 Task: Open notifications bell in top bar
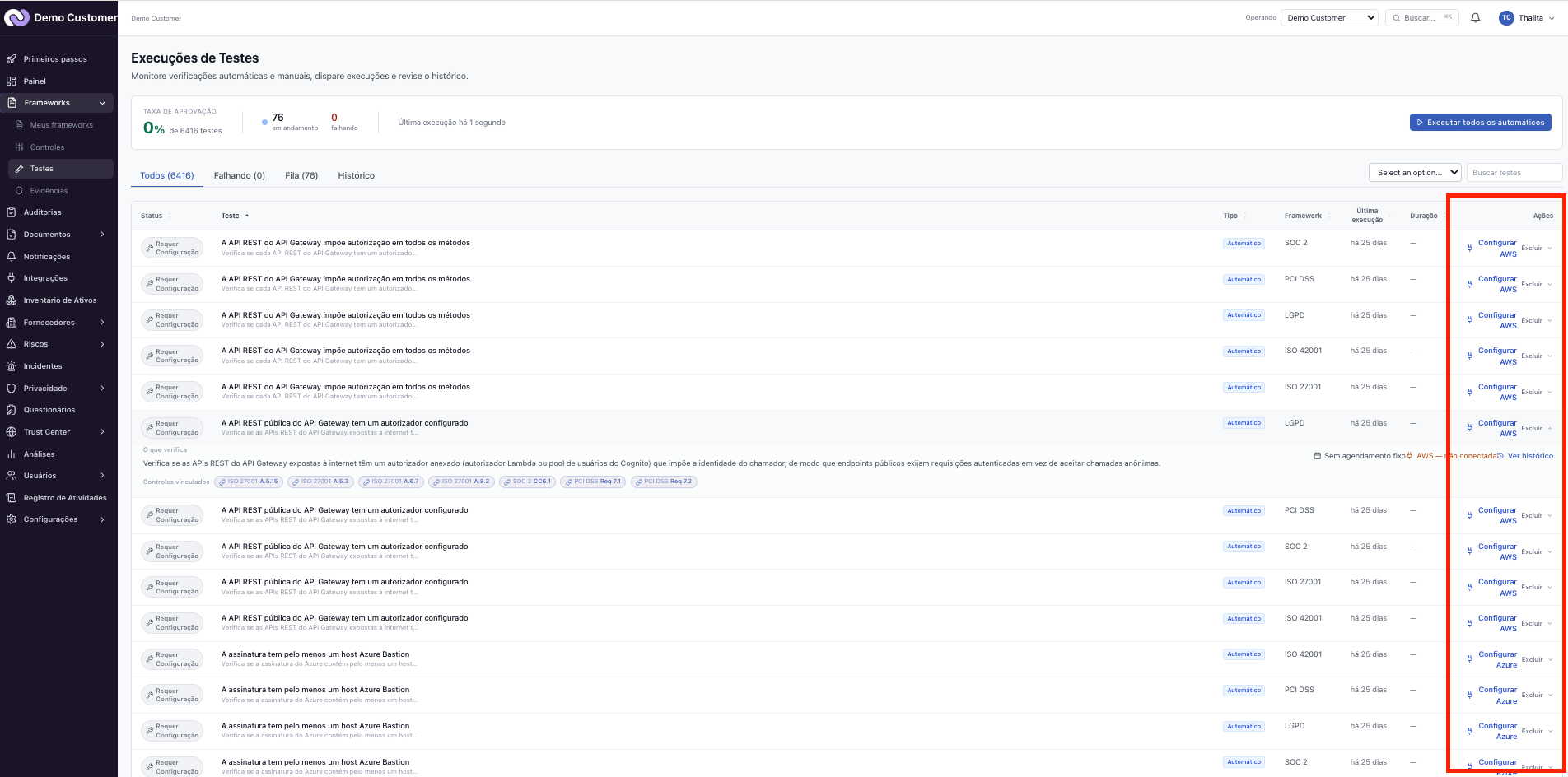[1476, 18]
